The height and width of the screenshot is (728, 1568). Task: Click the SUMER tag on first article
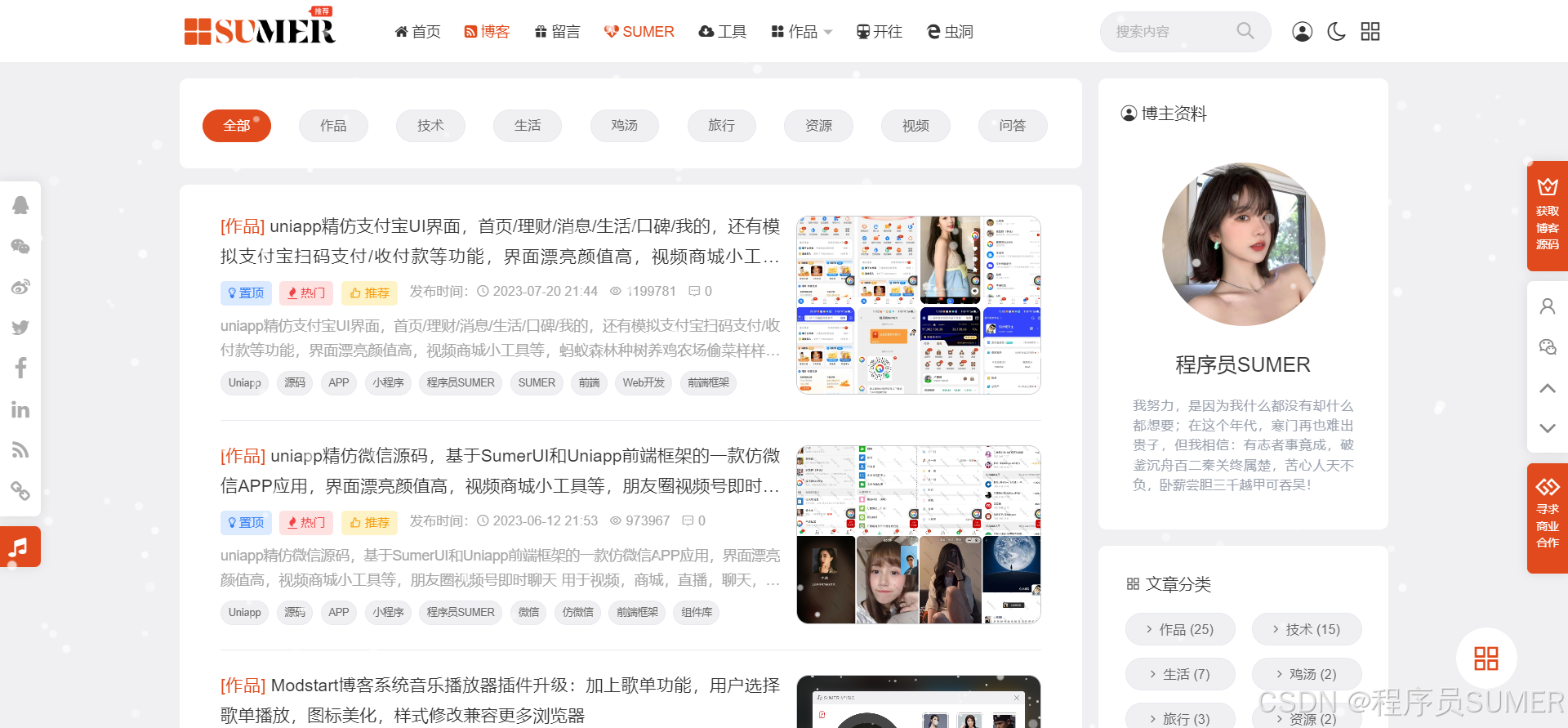pos(537,382)
